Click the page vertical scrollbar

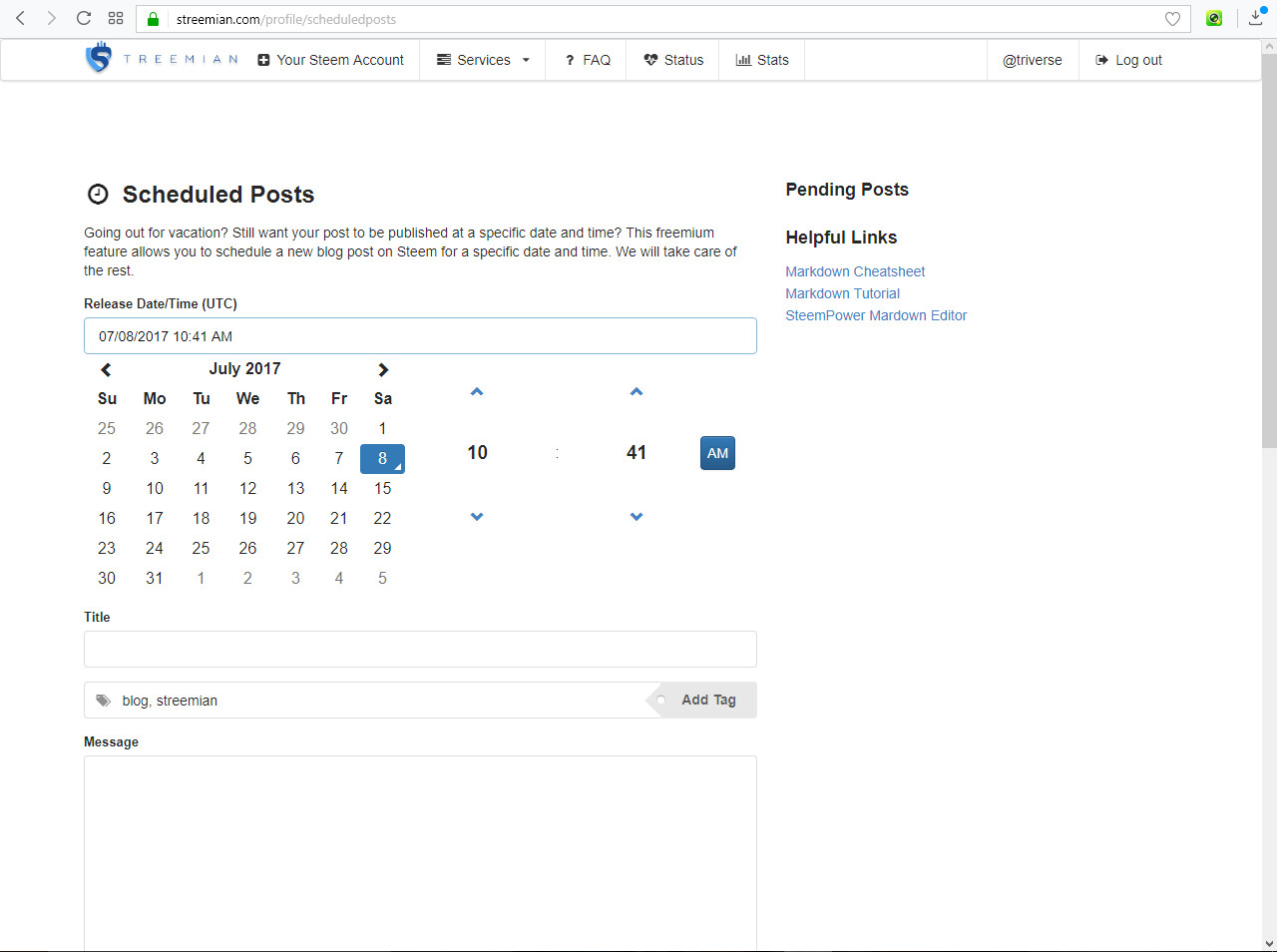1269,249
